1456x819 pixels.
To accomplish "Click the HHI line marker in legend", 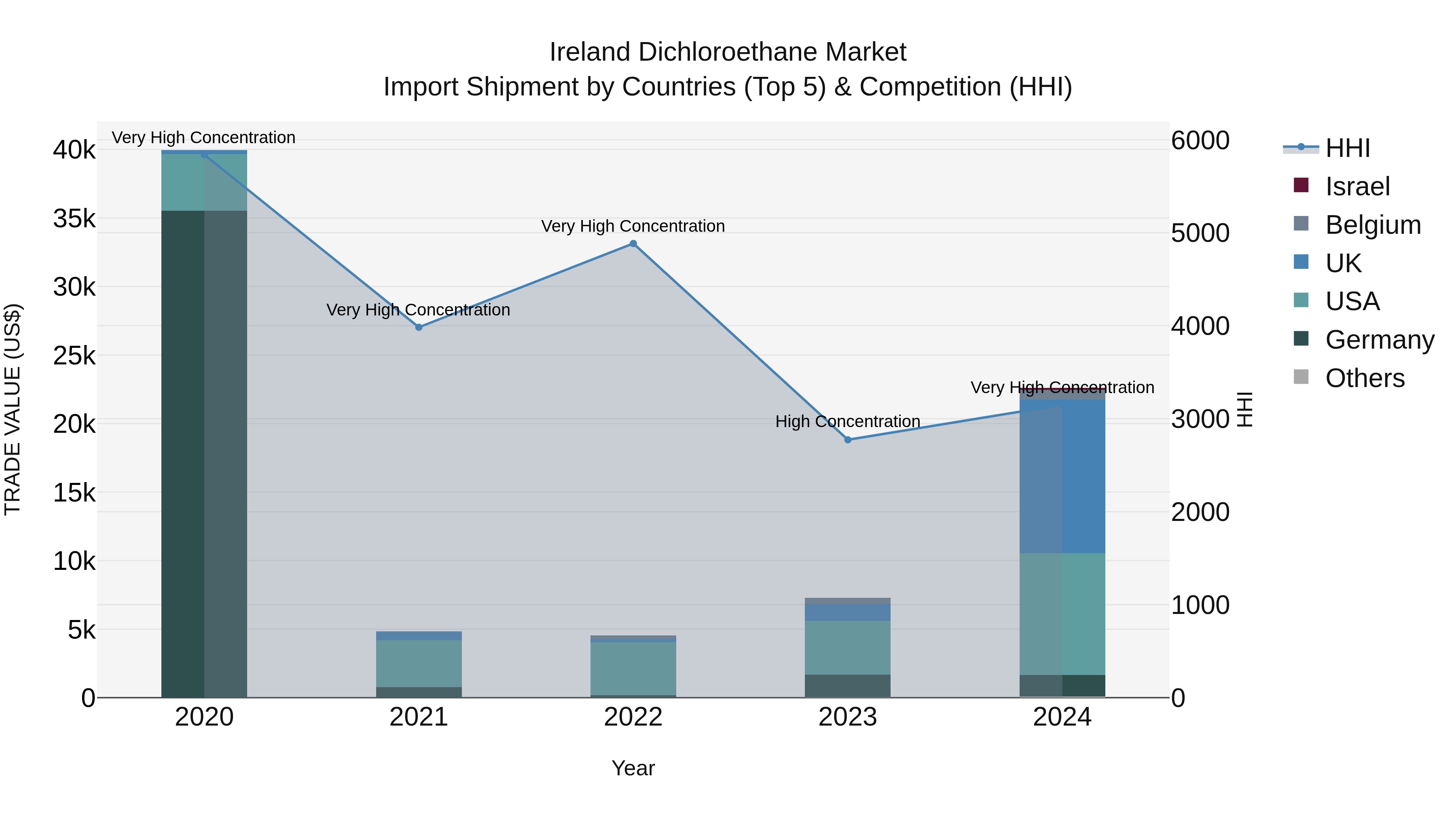I will [1301, 147].
